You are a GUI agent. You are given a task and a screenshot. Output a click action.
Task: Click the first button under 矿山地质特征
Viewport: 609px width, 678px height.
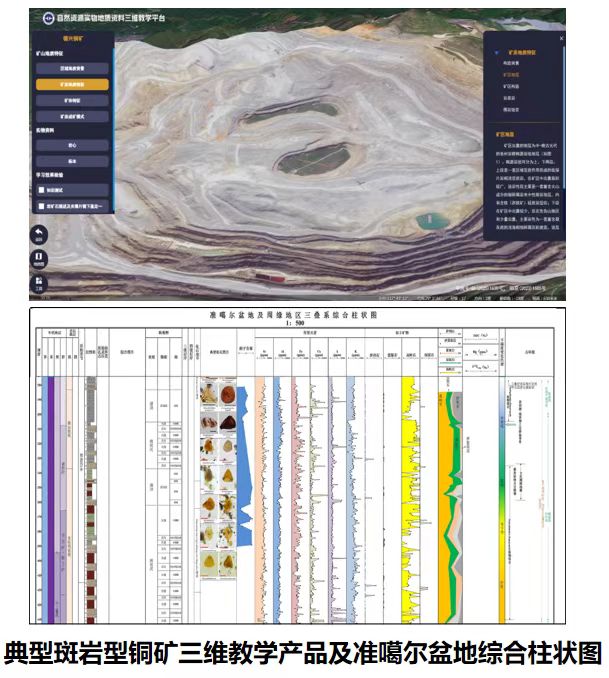point(72,68)
